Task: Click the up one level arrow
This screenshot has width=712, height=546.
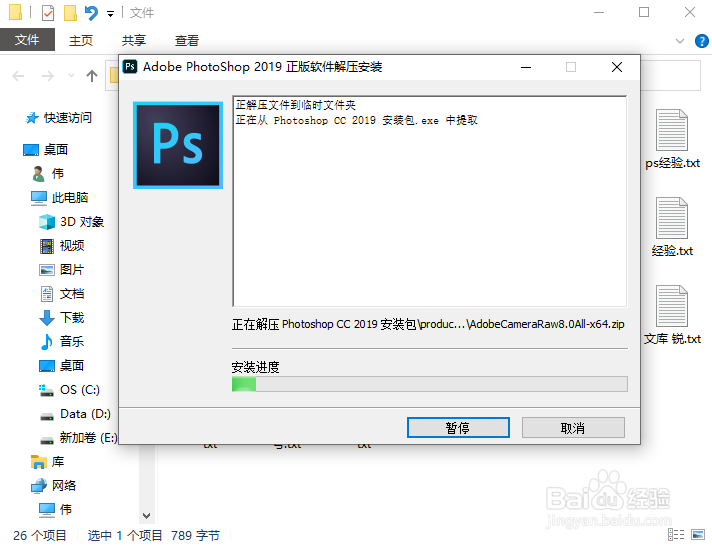Action: click(x=92, y=76)
